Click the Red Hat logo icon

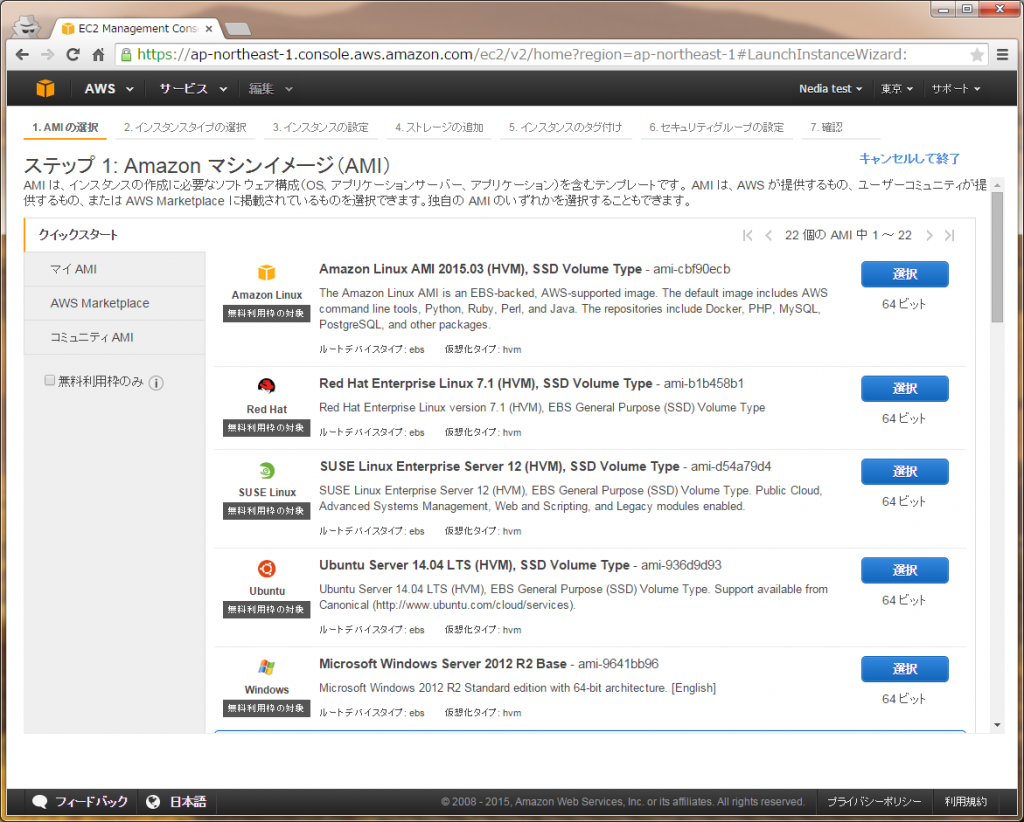coord(266,387)
